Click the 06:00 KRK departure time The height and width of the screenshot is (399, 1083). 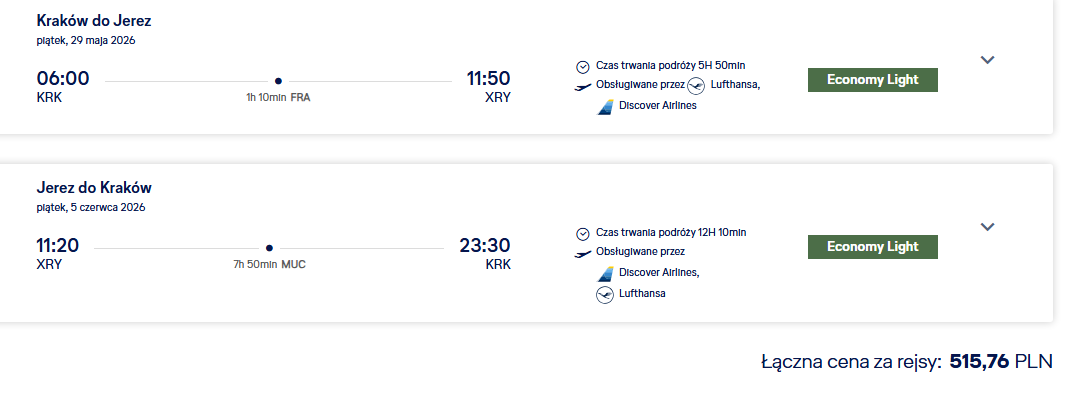click(x=63, y=86)
